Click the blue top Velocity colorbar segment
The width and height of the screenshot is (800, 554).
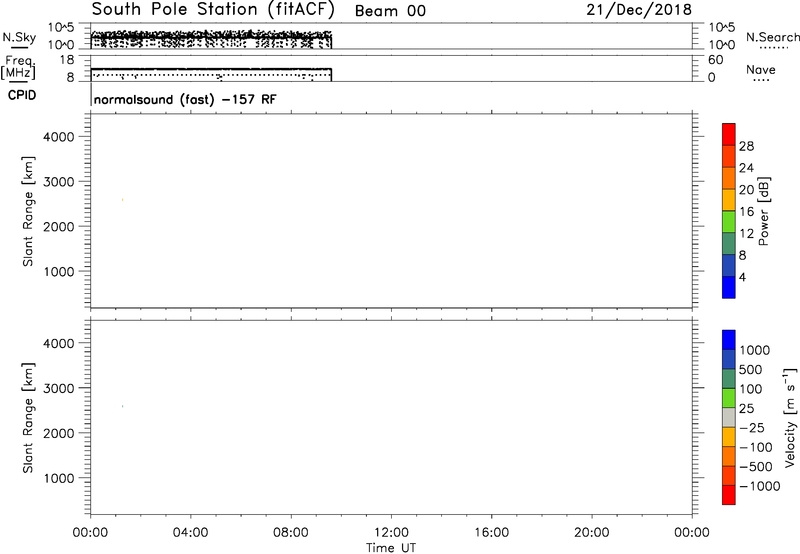coord(729,340)
